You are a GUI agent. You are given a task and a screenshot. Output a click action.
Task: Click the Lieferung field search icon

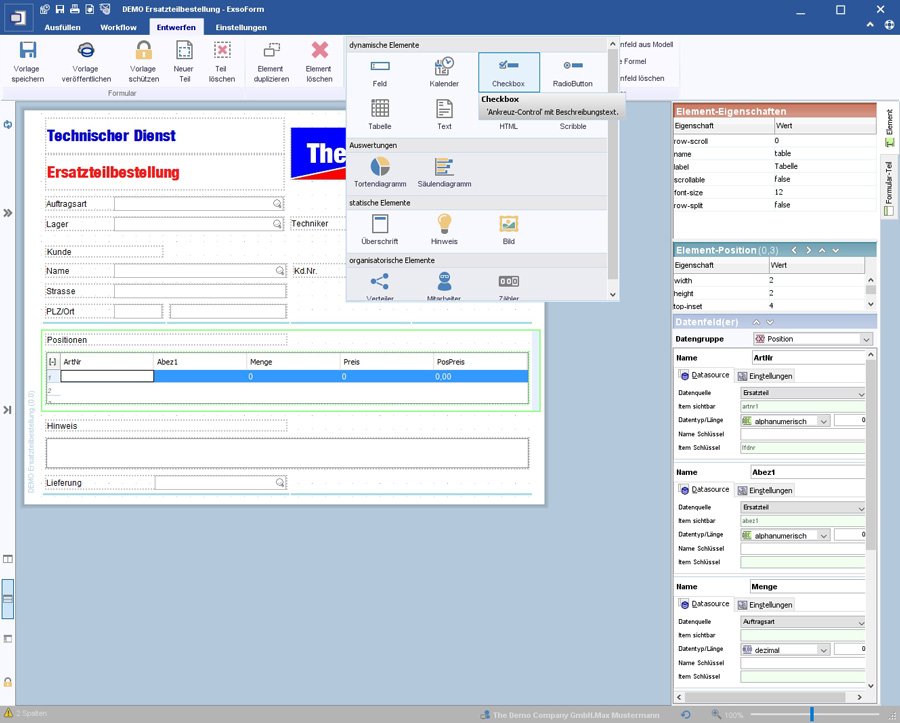(x=280, y=483)
